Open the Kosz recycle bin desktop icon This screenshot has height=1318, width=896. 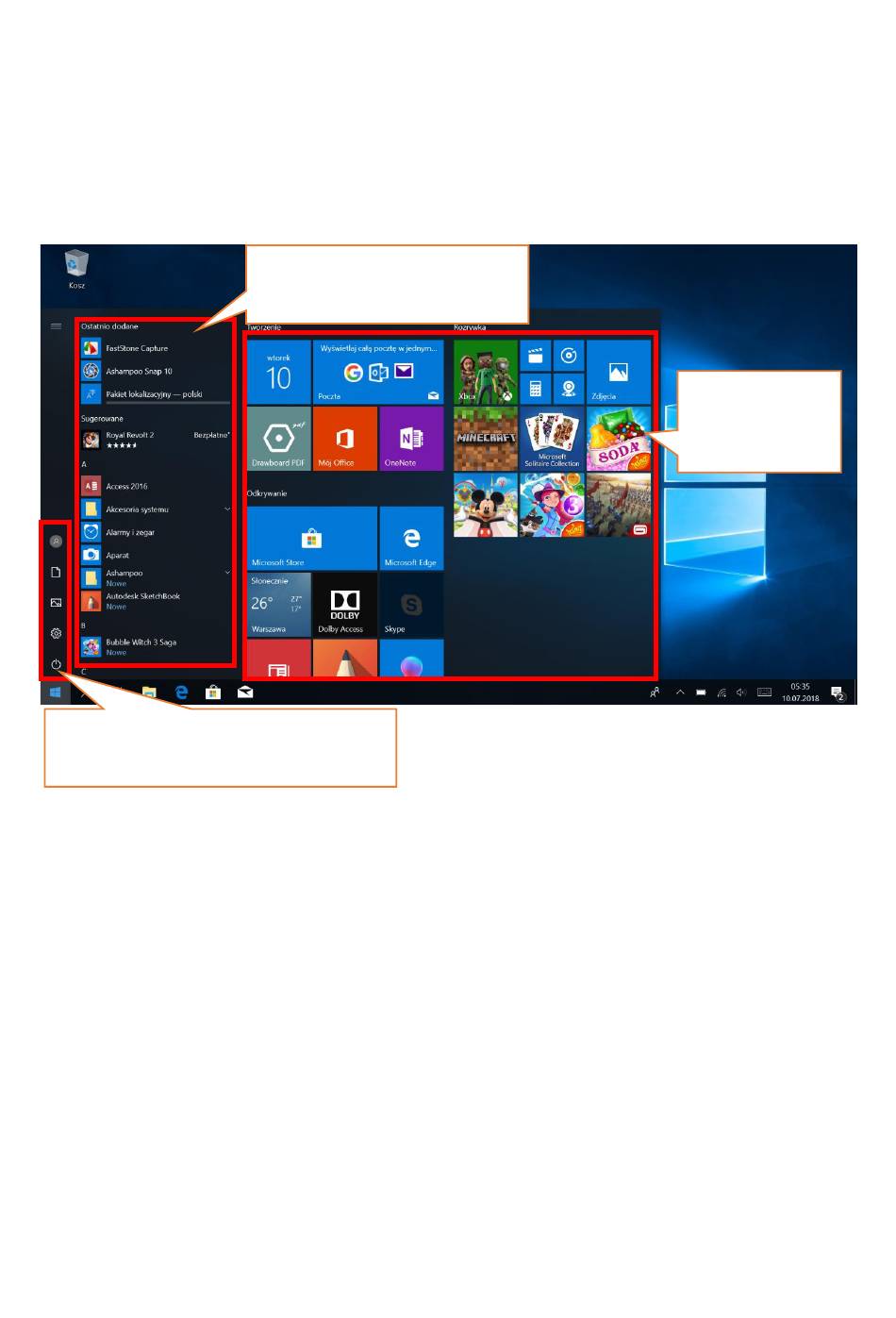point(76,269)
